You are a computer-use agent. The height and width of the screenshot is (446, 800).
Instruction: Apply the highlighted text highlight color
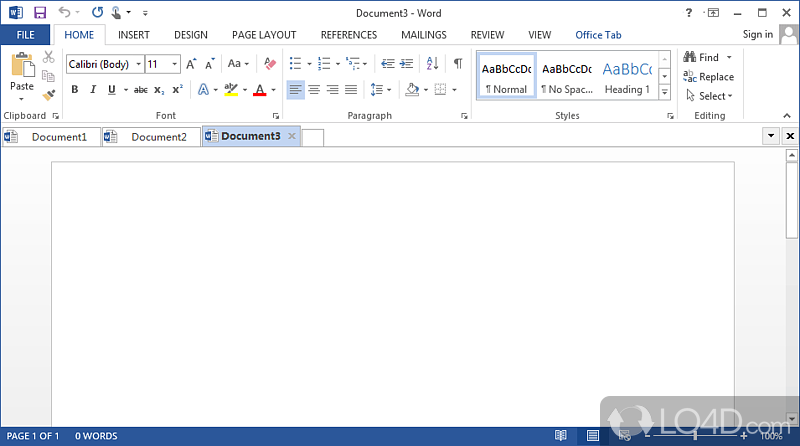pyautogui.click(x=231, y=90)
